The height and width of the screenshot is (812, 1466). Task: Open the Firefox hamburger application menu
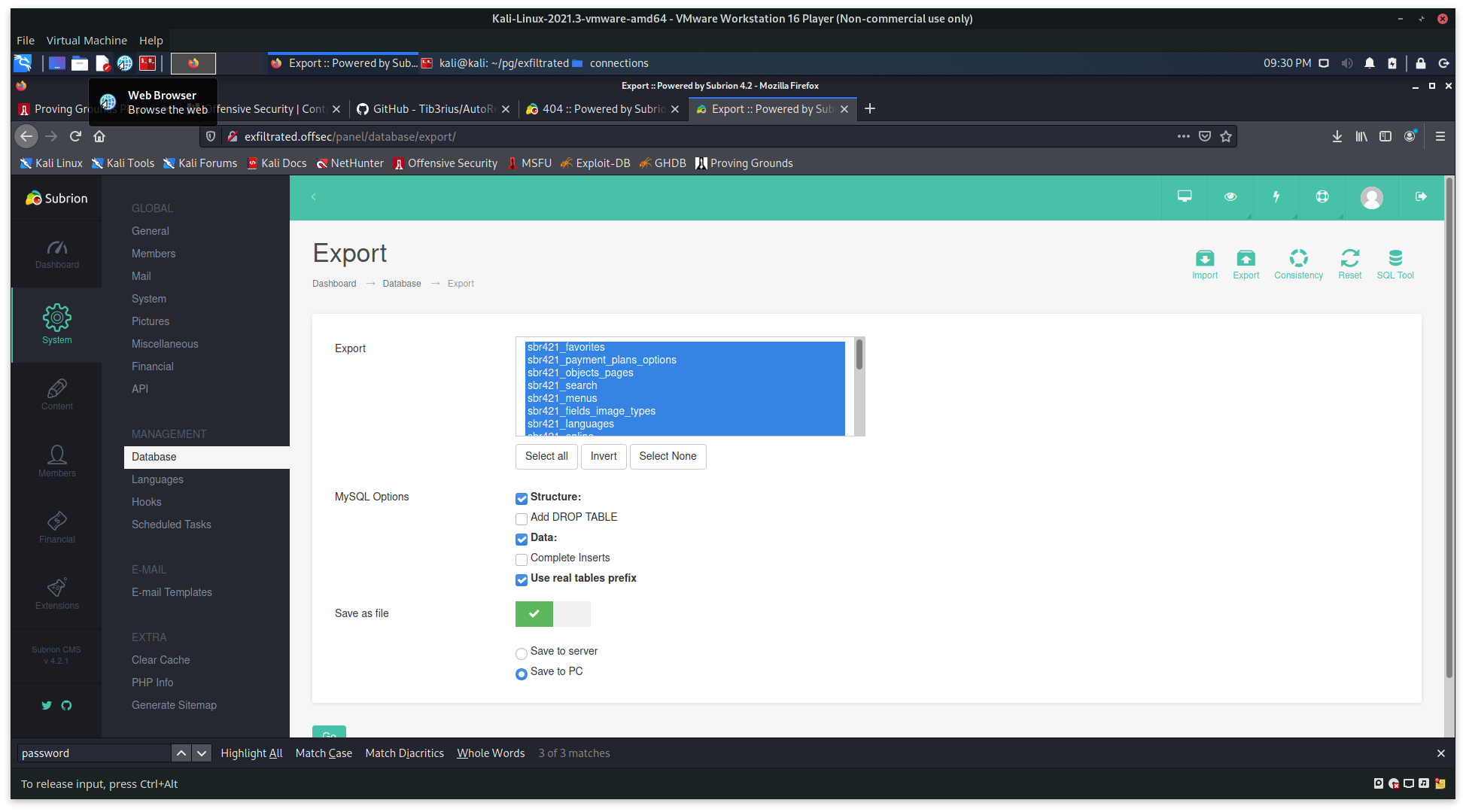[1440, 136]
